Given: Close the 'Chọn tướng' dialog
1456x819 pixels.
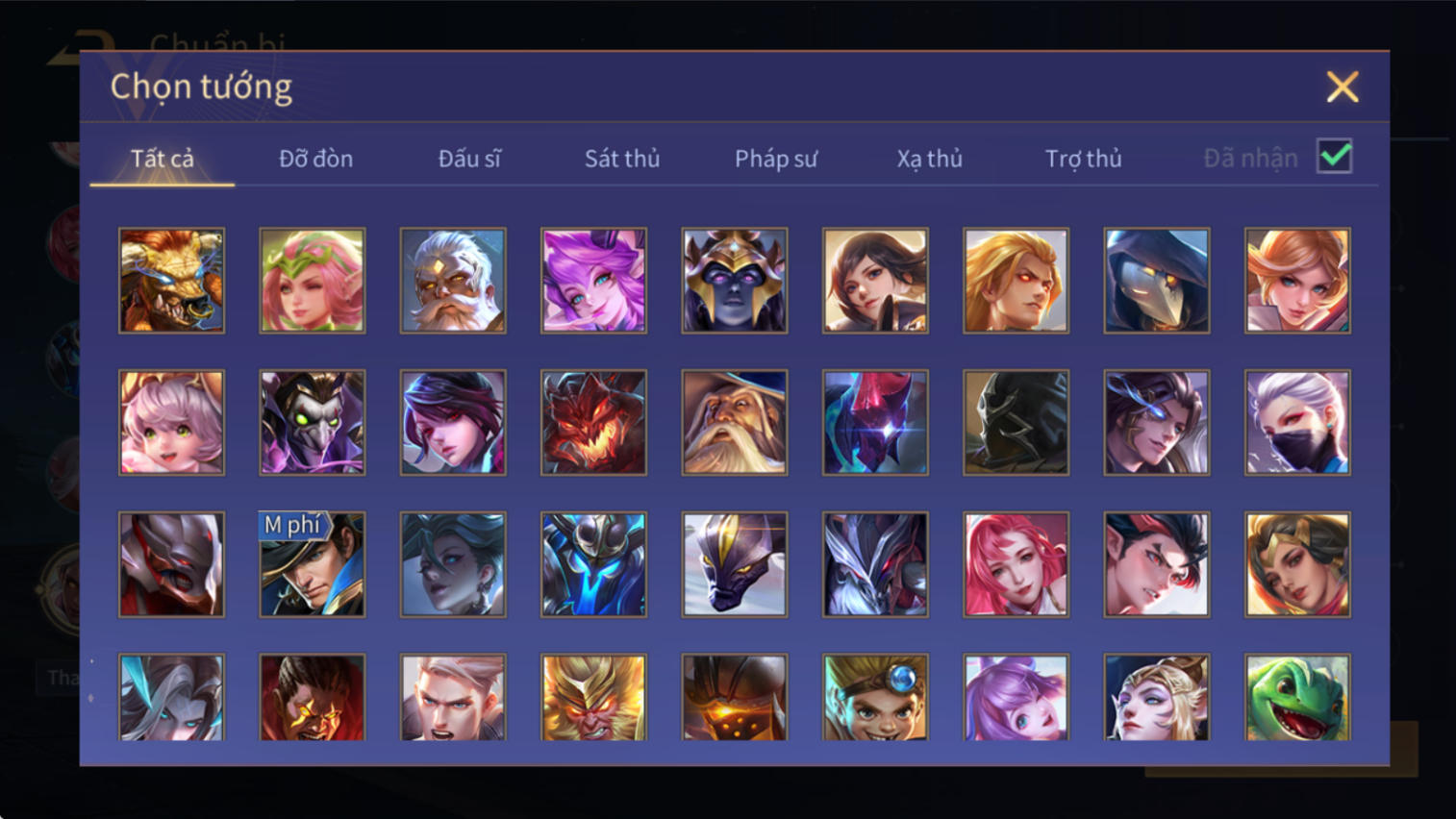Looking at the screenshot, I should click(x=1343, y=87).
